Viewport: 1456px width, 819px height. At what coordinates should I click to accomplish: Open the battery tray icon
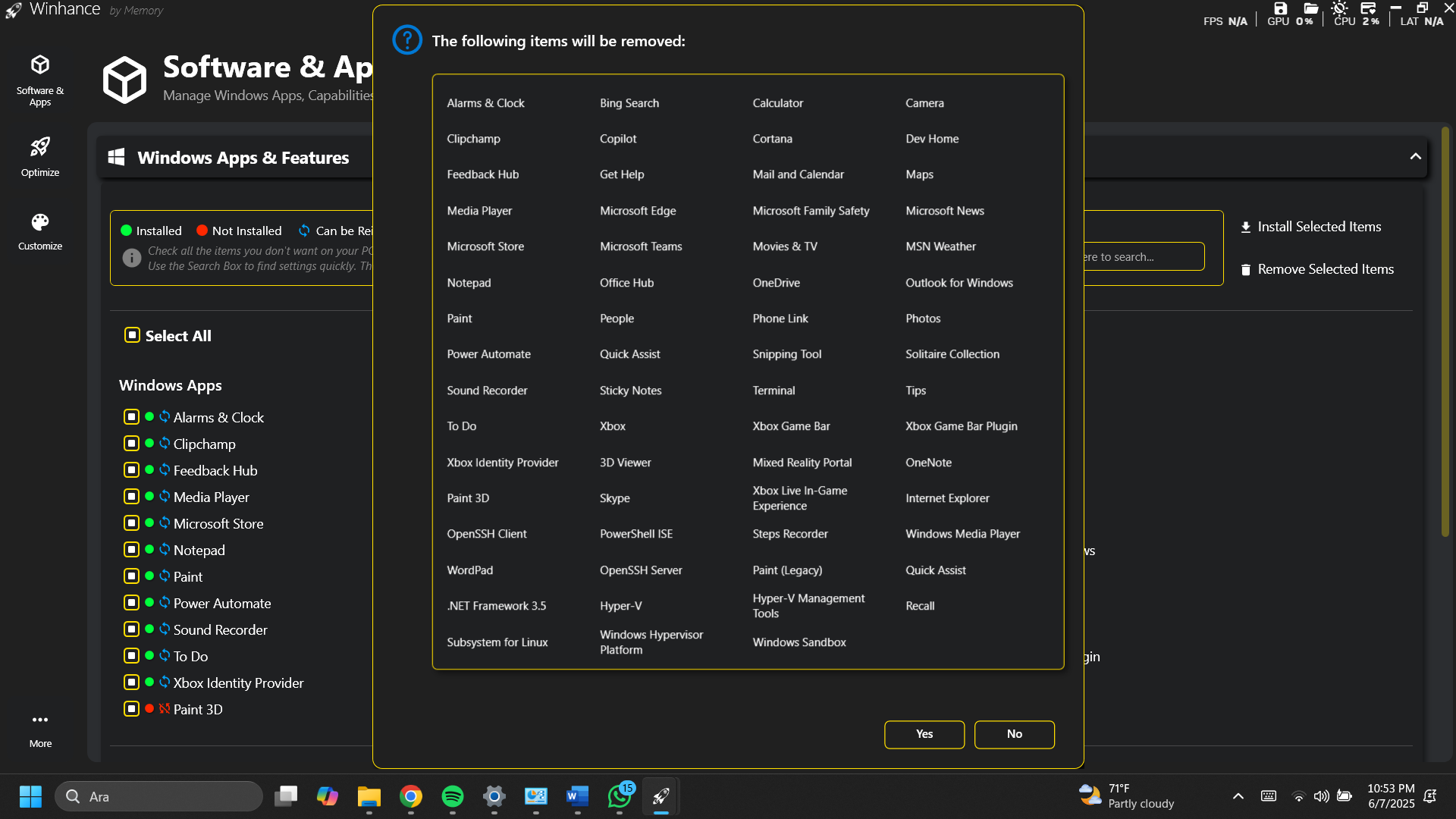[x=1345, y=796]
